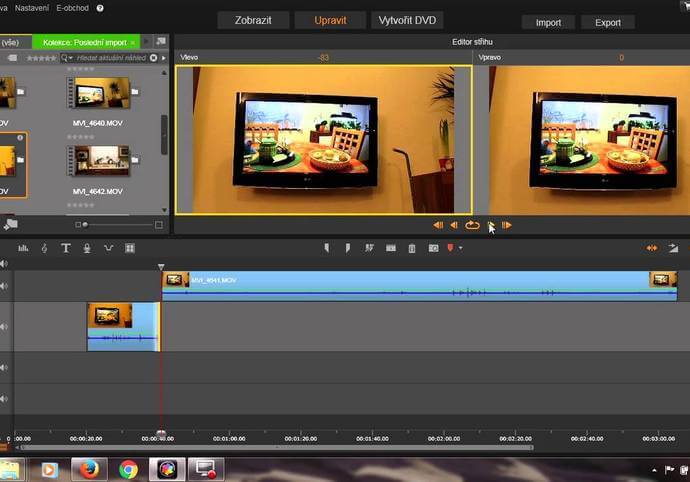Close the Kolekce: Poslední import tab
Screen dimensions: 690x482
(133, 43)
